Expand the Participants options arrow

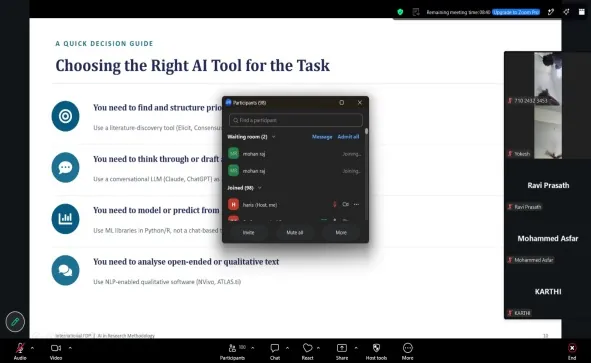click(253, 348)
